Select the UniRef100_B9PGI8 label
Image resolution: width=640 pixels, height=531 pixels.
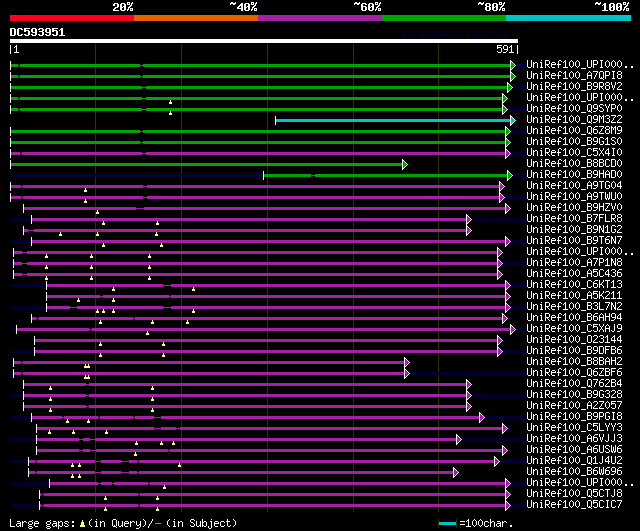574,417
